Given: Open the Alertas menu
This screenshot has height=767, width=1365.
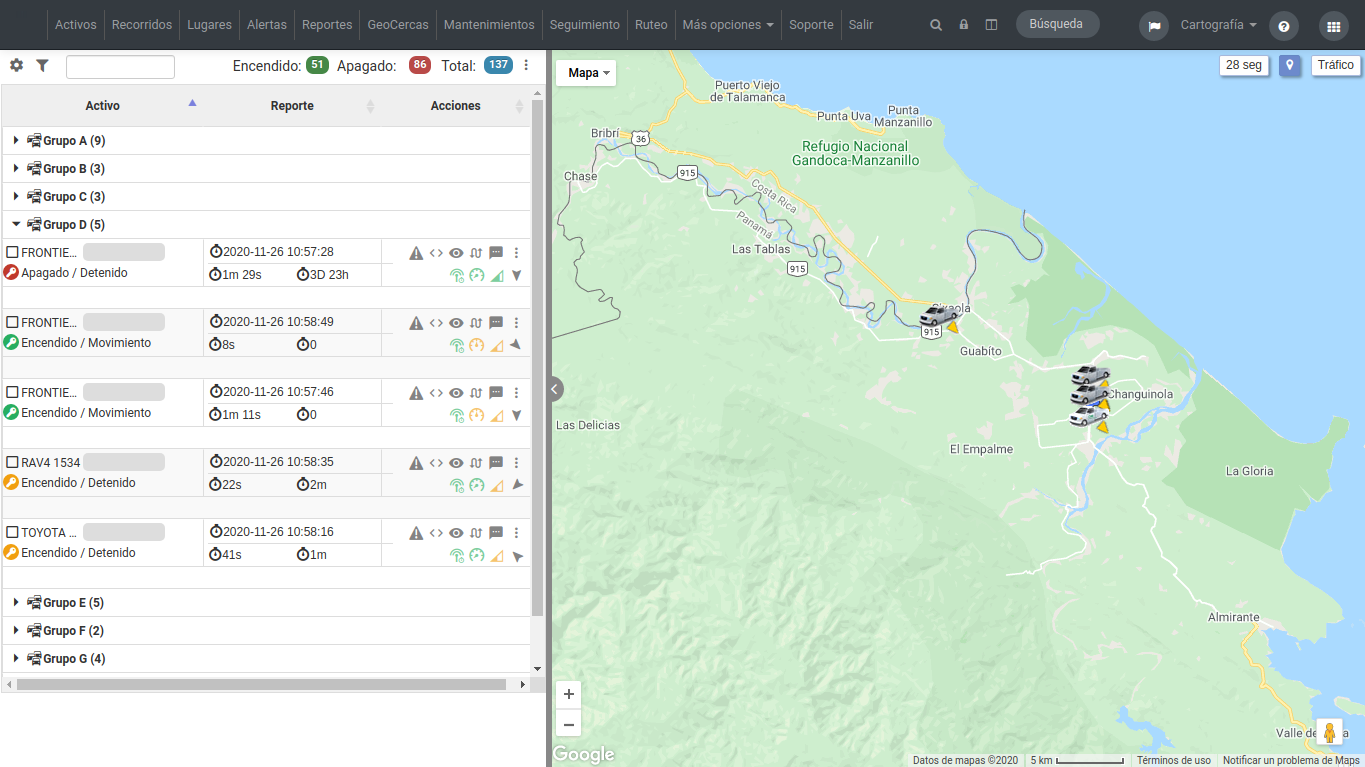Looking at the screenshot, I should point(267,25).
